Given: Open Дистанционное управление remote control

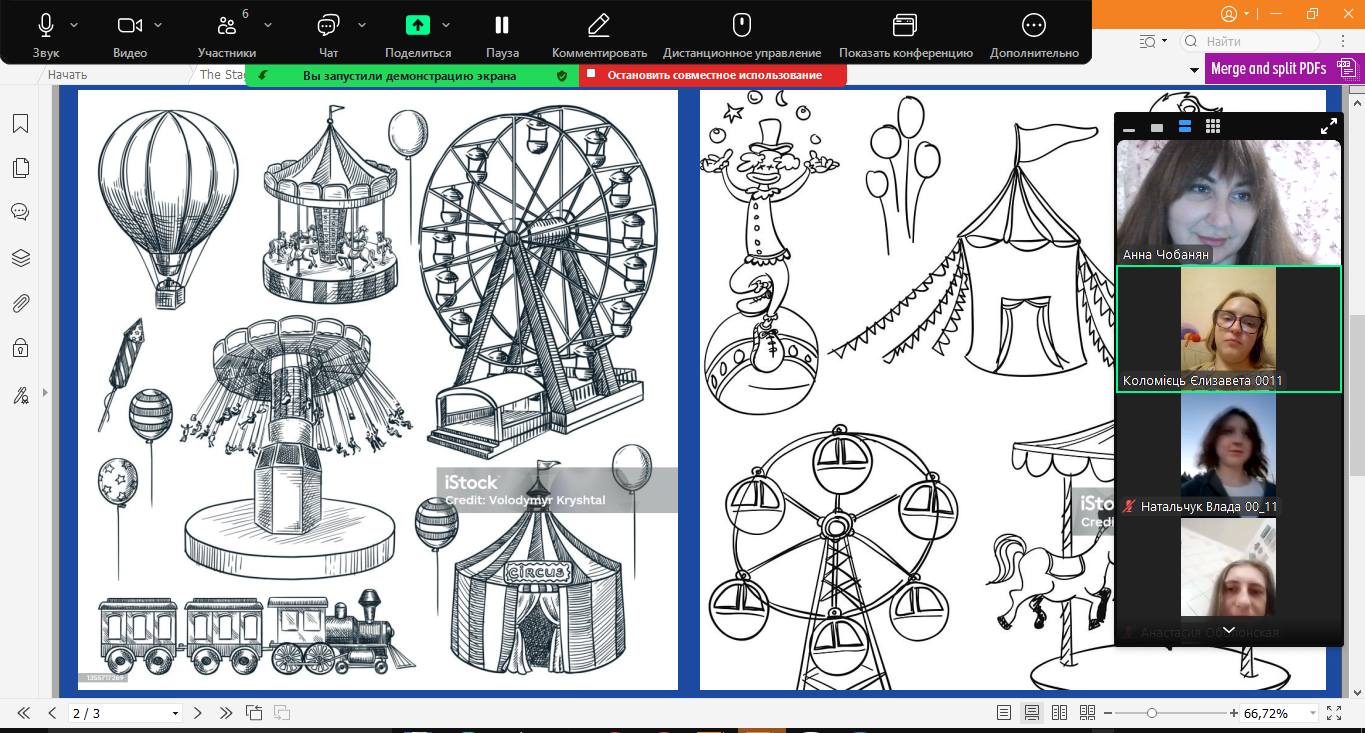Looking at the screenshot, I should [741, 33].
